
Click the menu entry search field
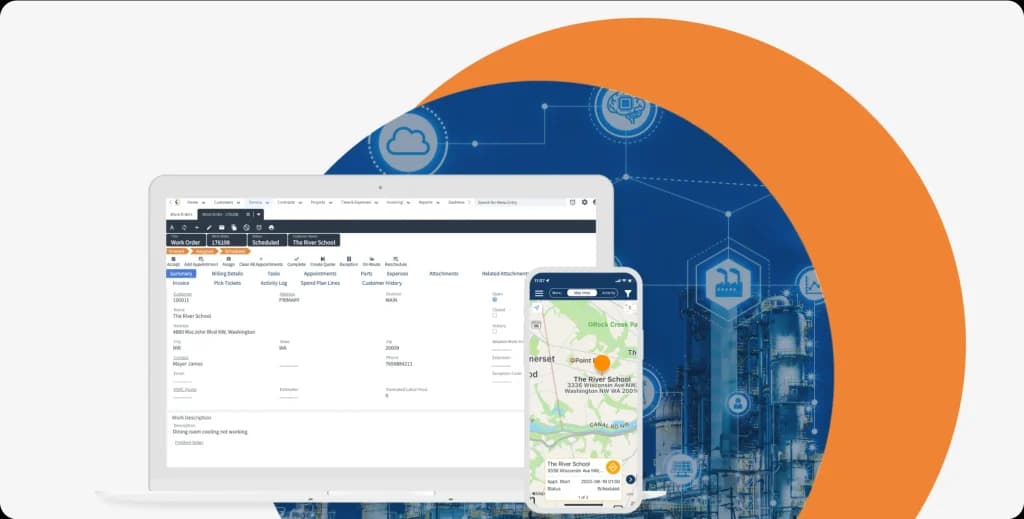point(519,202)
